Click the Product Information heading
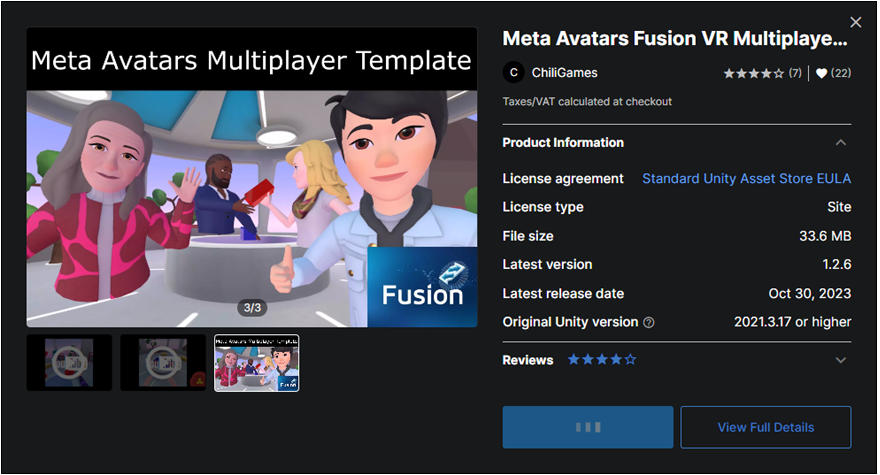This screenshot has height=475, width=880. point(563,143)
